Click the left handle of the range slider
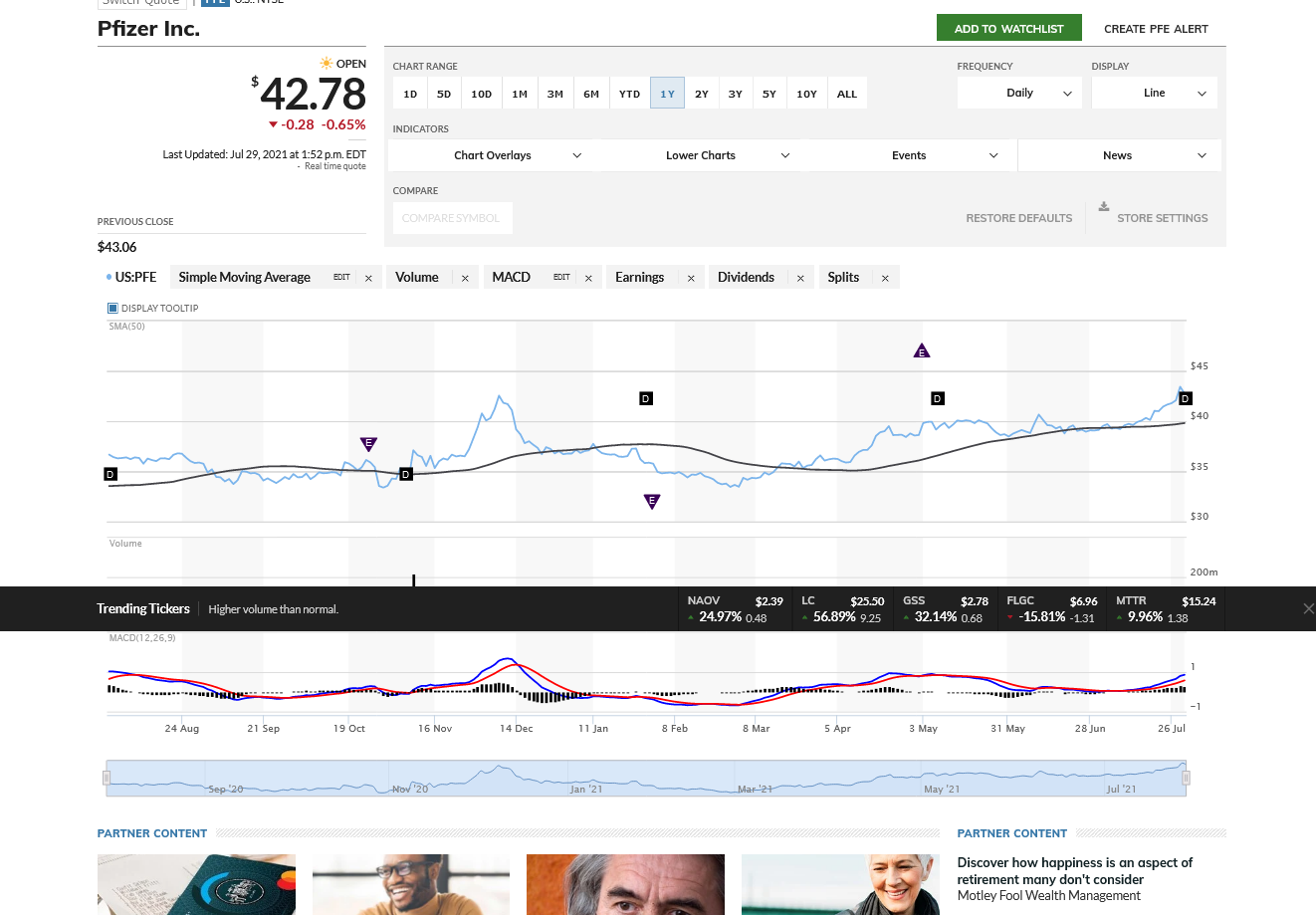Viewport: 1316px width, 915px height. click(107, 778)
